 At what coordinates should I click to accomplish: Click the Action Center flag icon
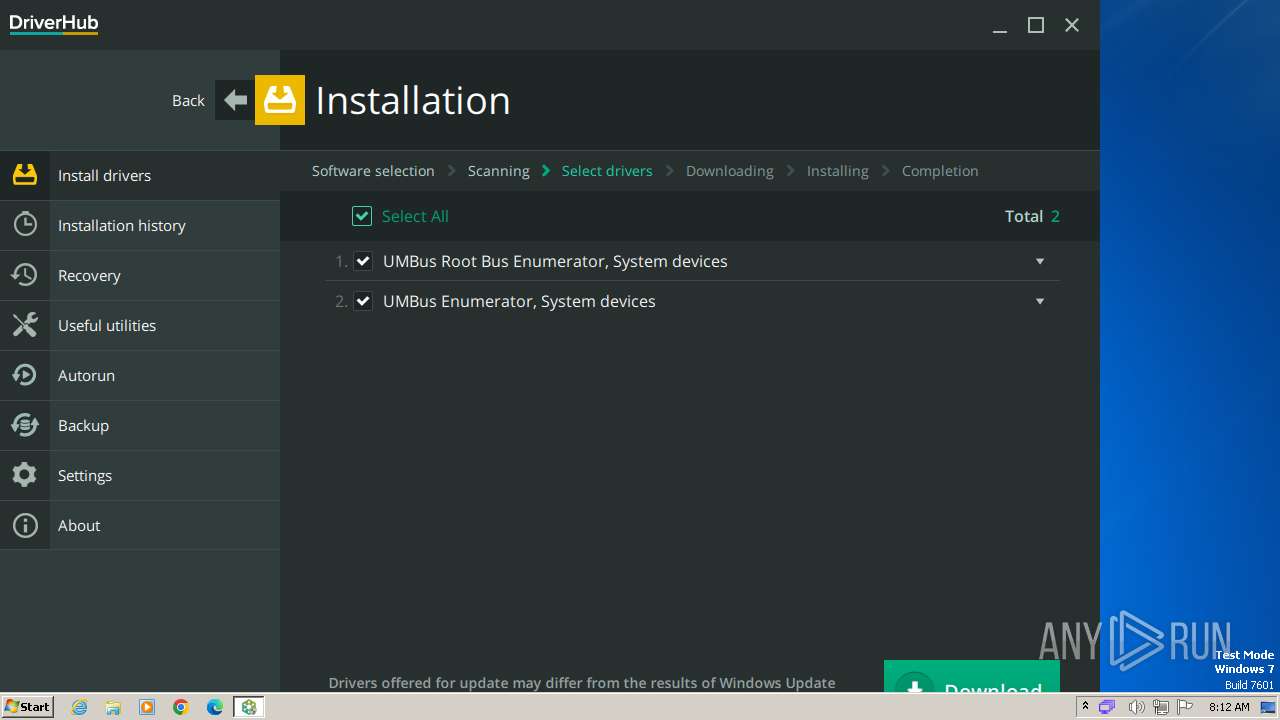[x=1186, y=707]
